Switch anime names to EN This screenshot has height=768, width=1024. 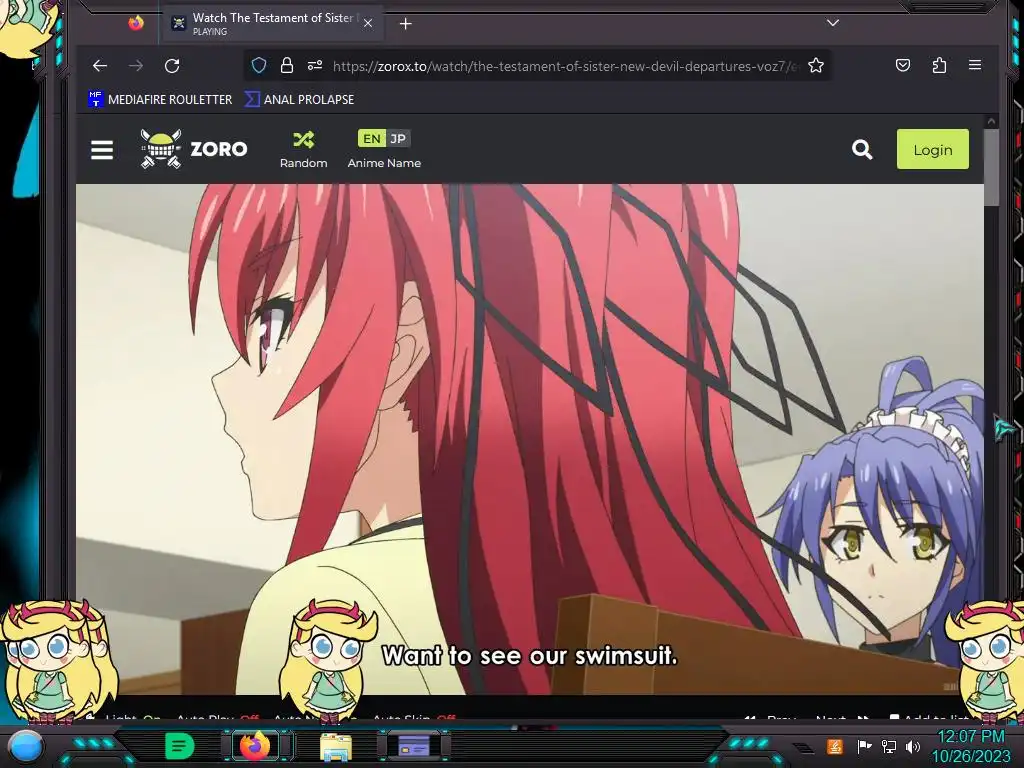click(x=372, y=138)
